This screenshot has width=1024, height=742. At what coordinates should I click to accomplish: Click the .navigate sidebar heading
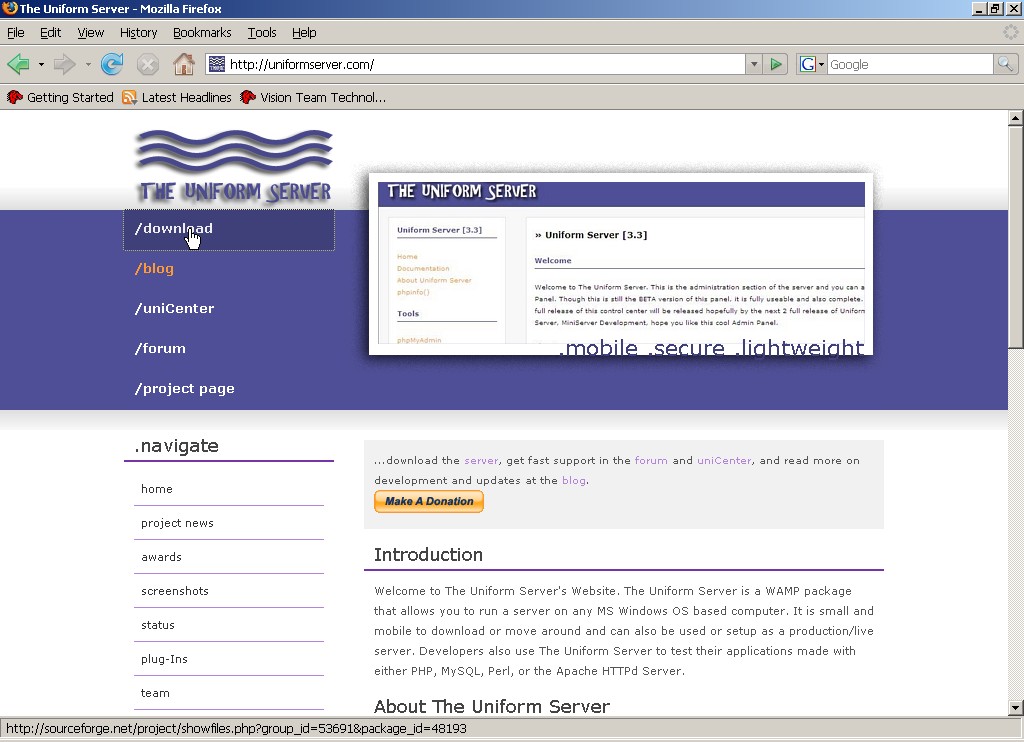pos(176,446)
